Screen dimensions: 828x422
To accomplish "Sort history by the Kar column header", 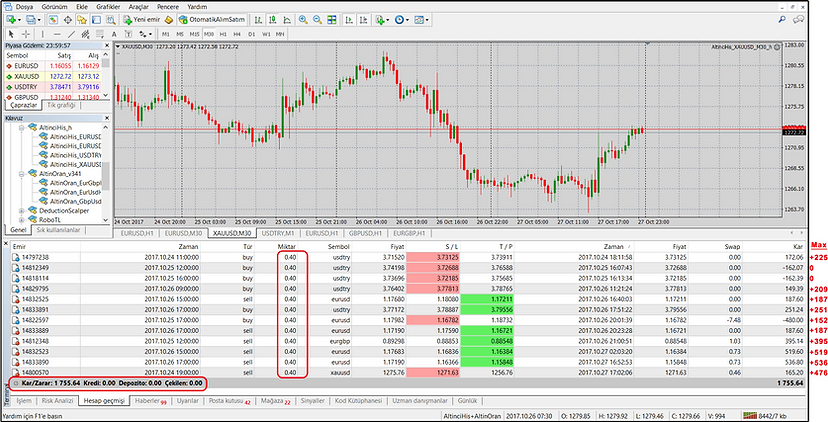I will click(798, 246).
